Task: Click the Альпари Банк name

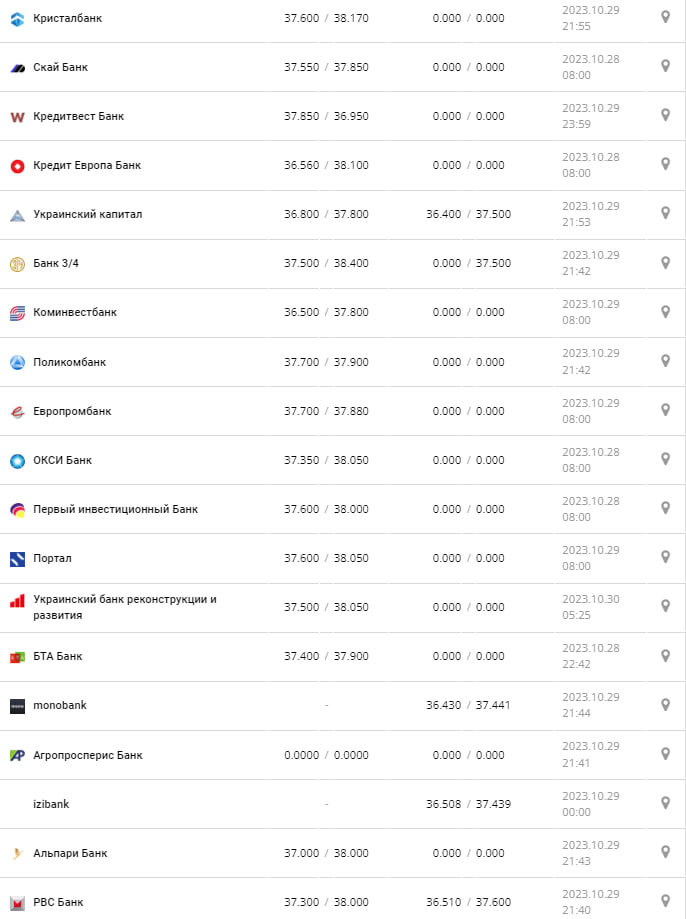Action: point(70,853)
